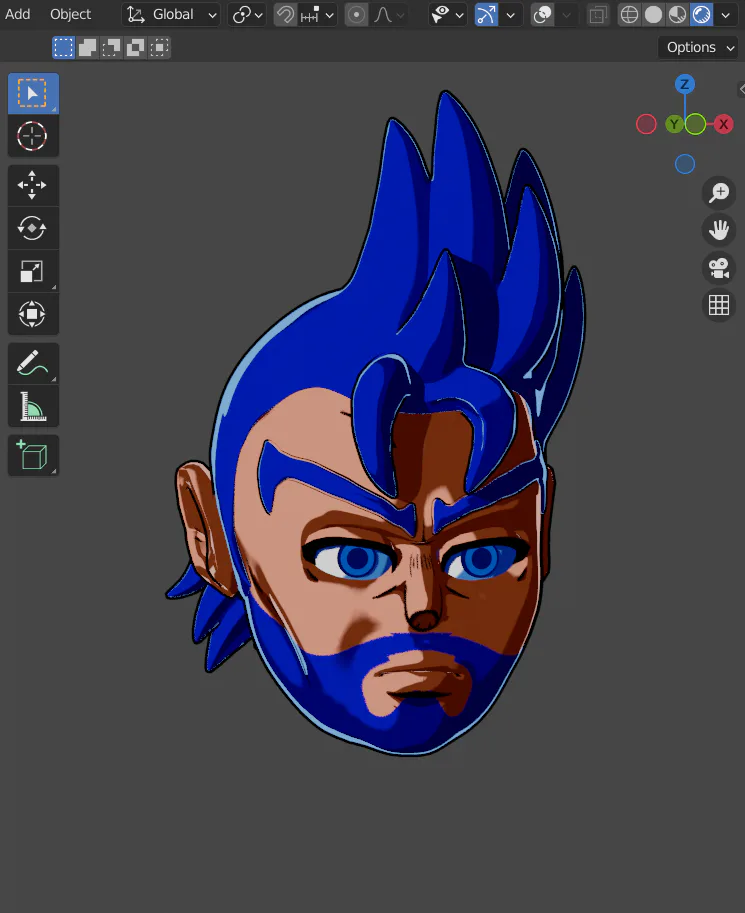Toggle viewport gizmos display
Viewport: 745px width, 913px height.
(x=486, y=15)
